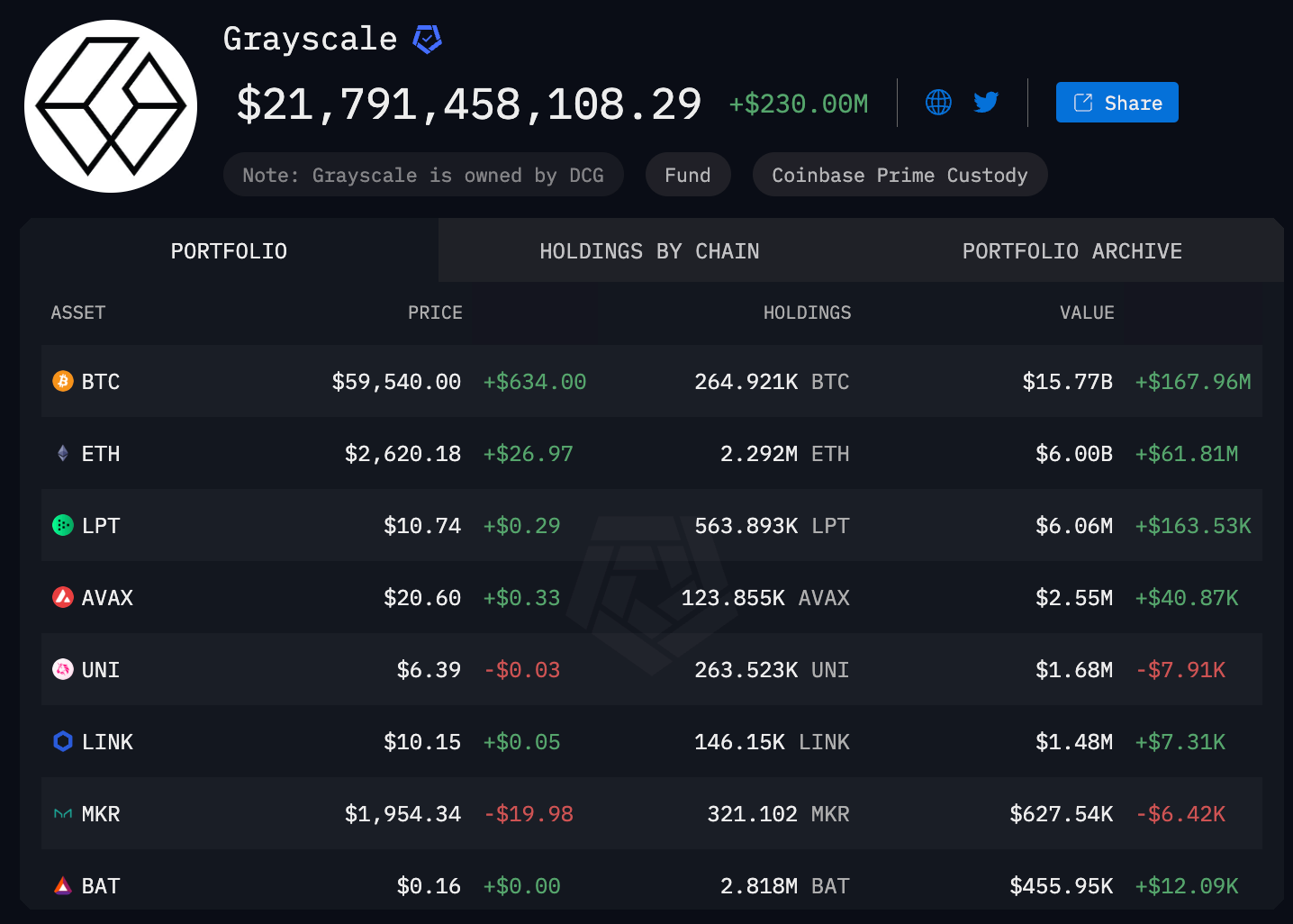1293x924 pixels.
Task: Click LPT value $6.06M
Action: (1074, 526)
